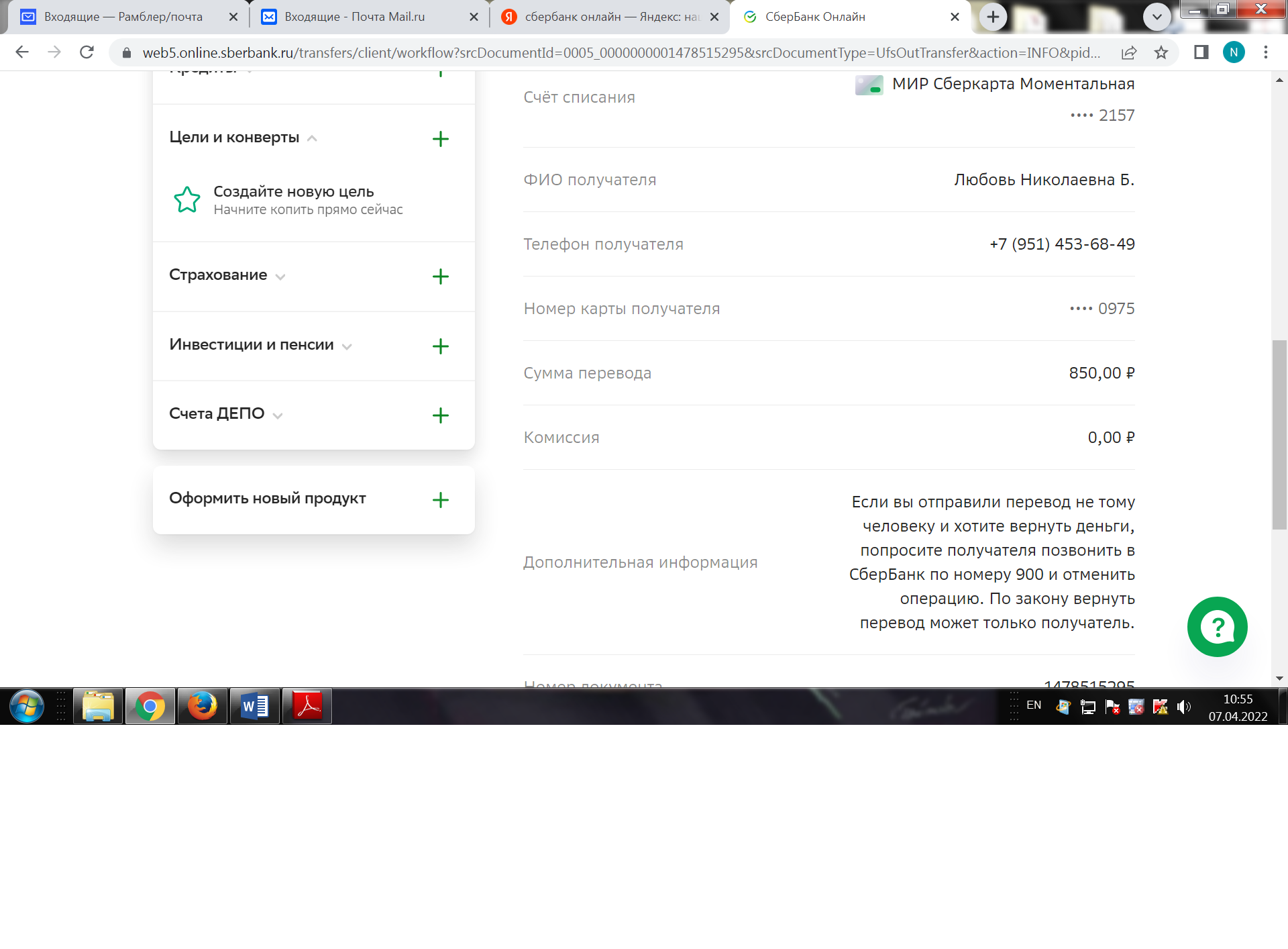The width and height of the screenshot is (1288, 949).
Task: Click recipient name Любовь Николаевна Б.
Action: click(x=1044, y=180)
